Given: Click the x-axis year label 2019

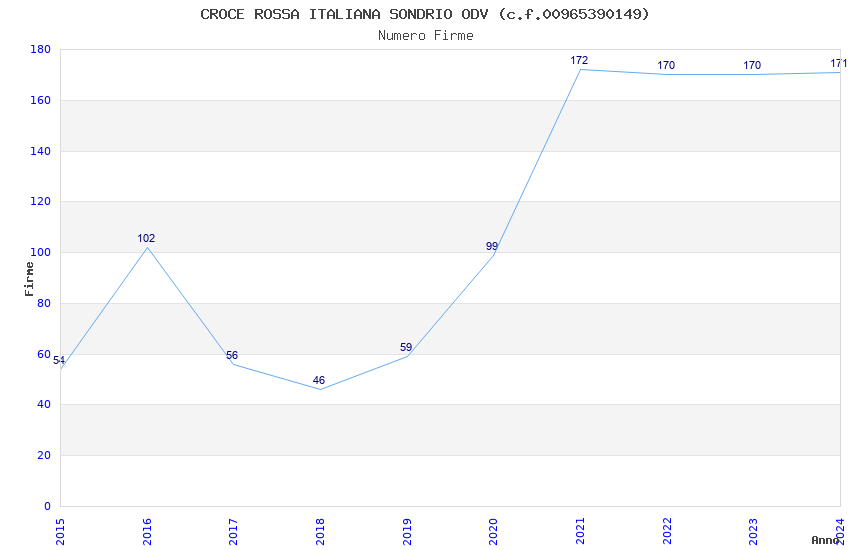Looking at the screenshot, I should coord(407,532).
